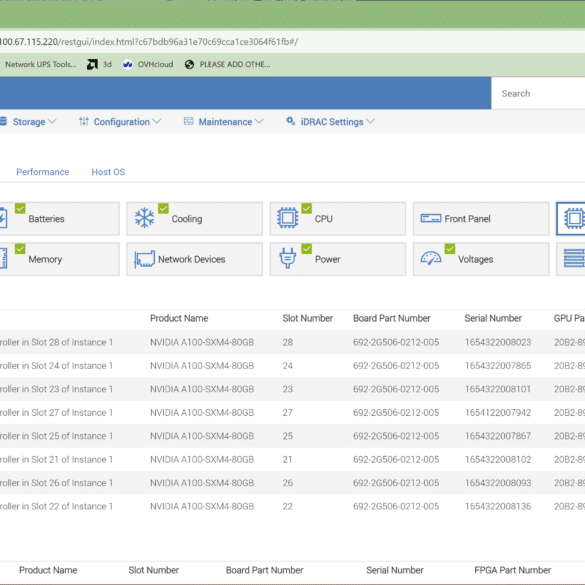
Task: Click board part number in slot 26 row
Action: tap(396, 483)
